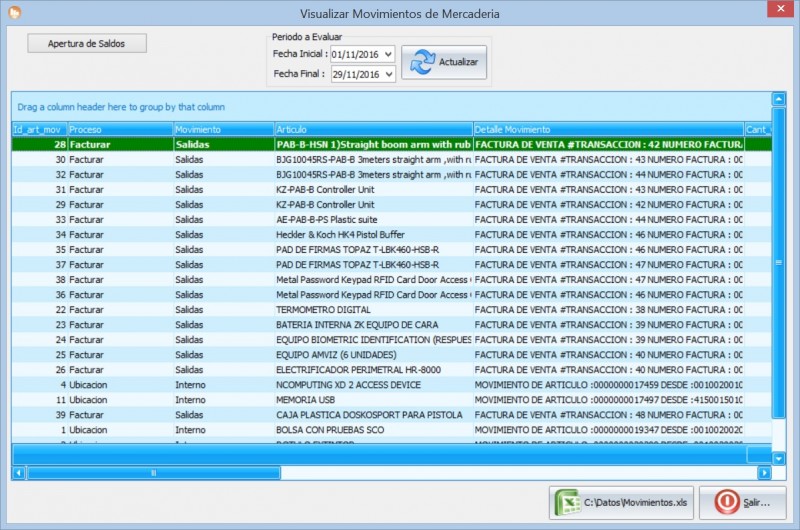Click vertical scrollbar down arrow
The height and width of the screenshot is (530, 800).
point(779,458)
